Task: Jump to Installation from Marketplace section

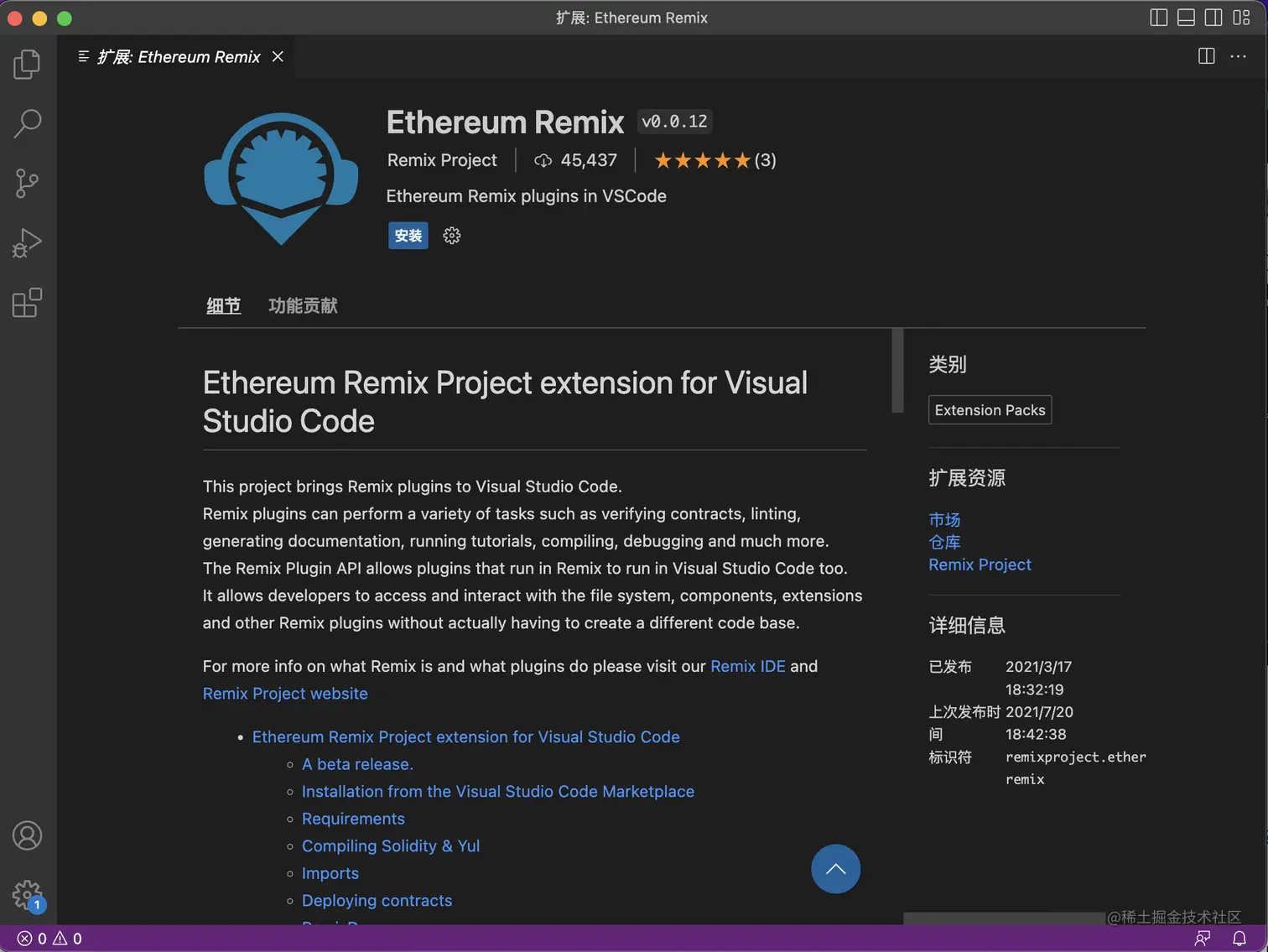Action: click(498, 791)
